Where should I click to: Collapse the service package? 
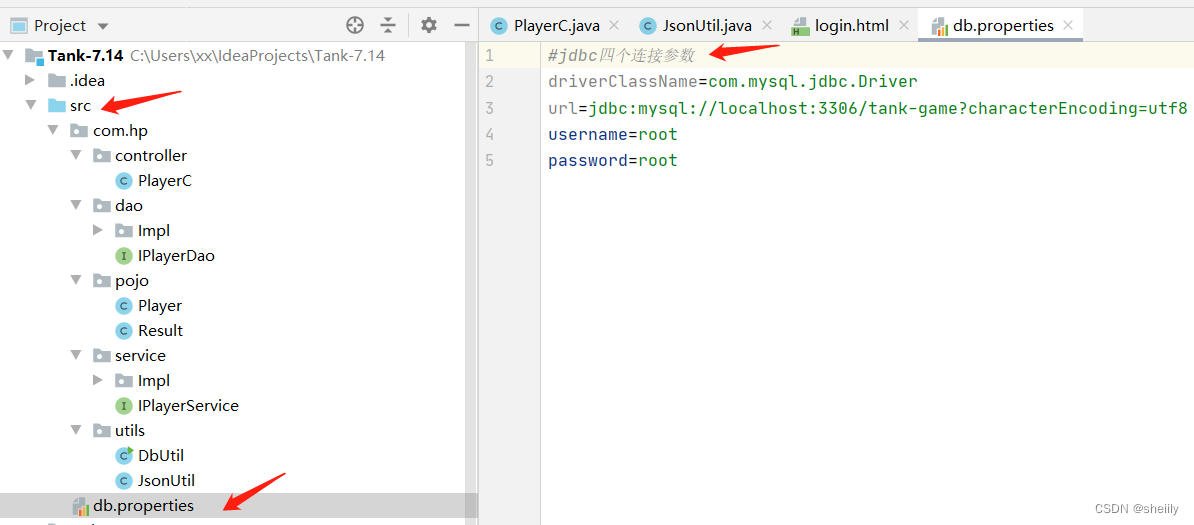[75, 355]
